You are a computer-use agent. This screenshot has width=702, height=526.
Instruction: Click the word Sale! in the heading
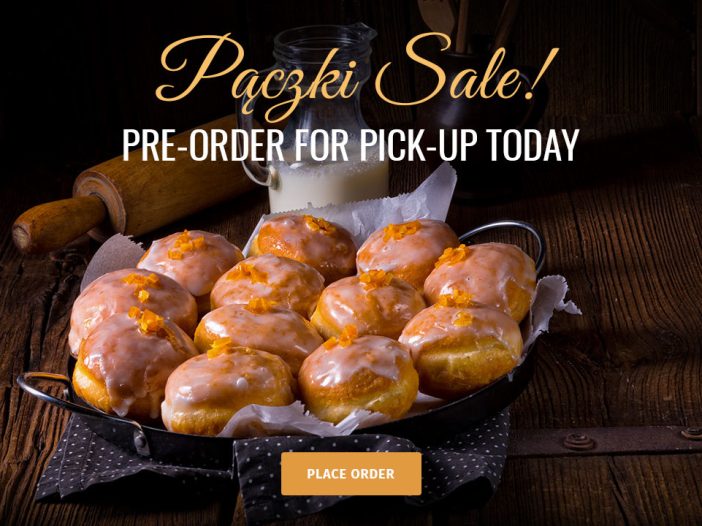pos(467,67)
